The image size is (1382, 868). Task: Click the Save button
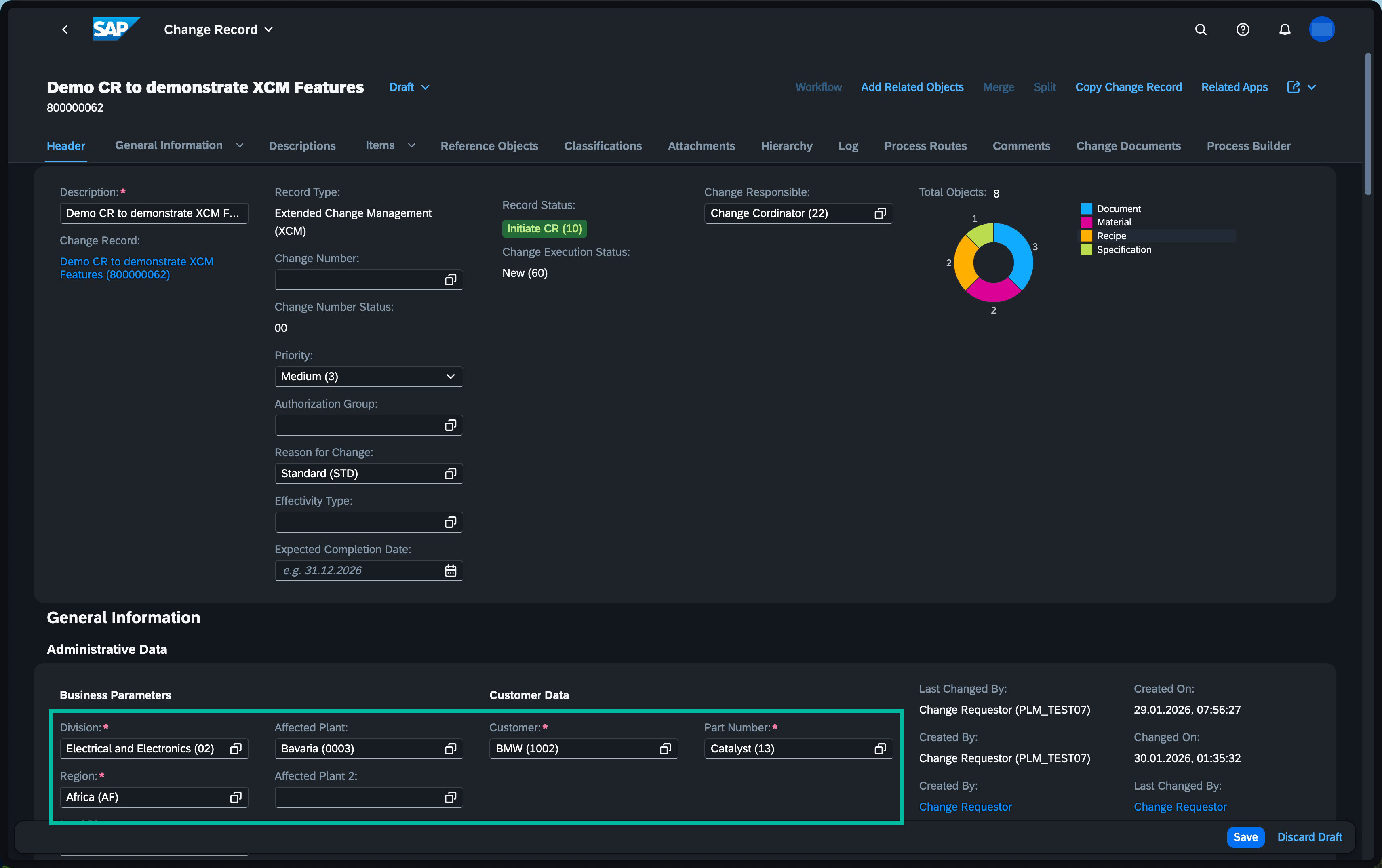(x=1245, y=837)
